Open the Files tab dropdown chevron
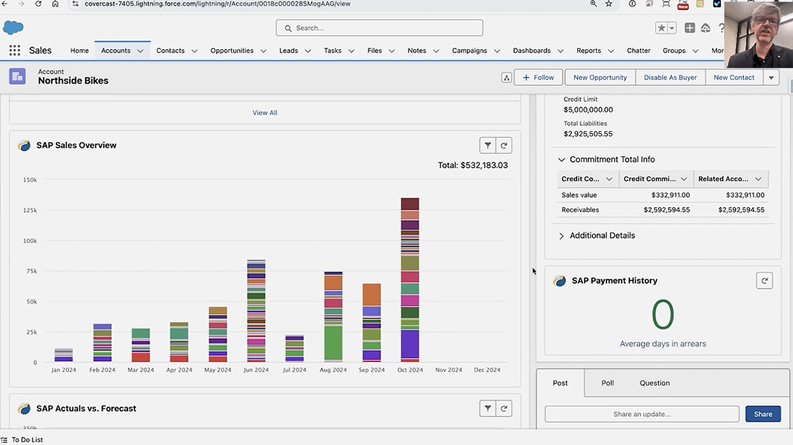The image size is (793, 445). pyautogui.click(x=391, y=51)
